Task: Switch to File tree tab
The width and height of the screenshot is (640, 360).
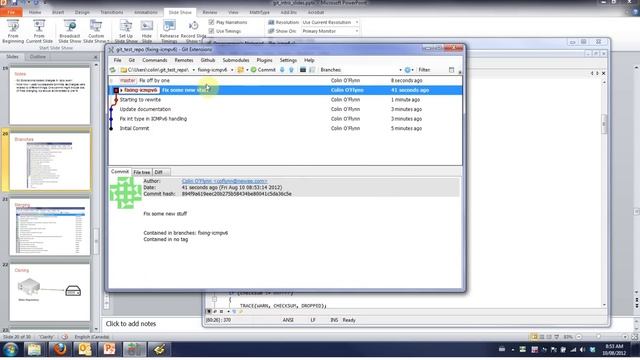Action: [x=142, y=172]
